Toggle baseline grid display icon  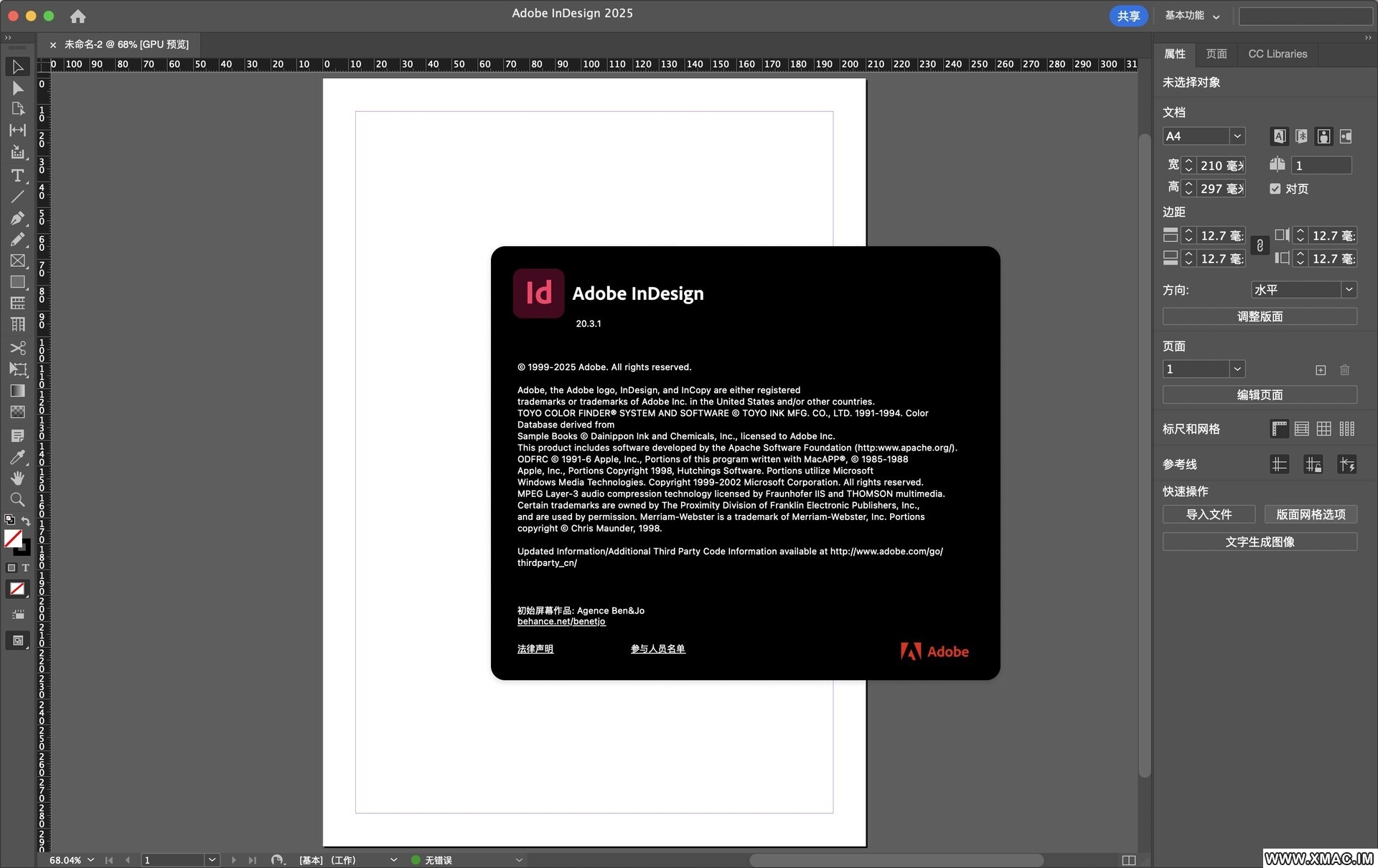(x=1302, y=429)
